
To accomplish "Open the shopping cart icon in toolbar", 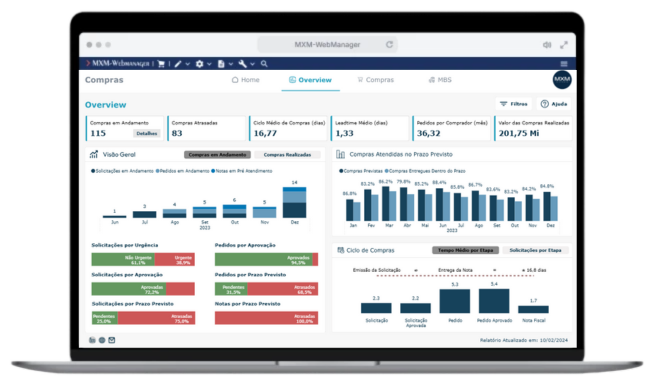I will (x=161, y=64).
